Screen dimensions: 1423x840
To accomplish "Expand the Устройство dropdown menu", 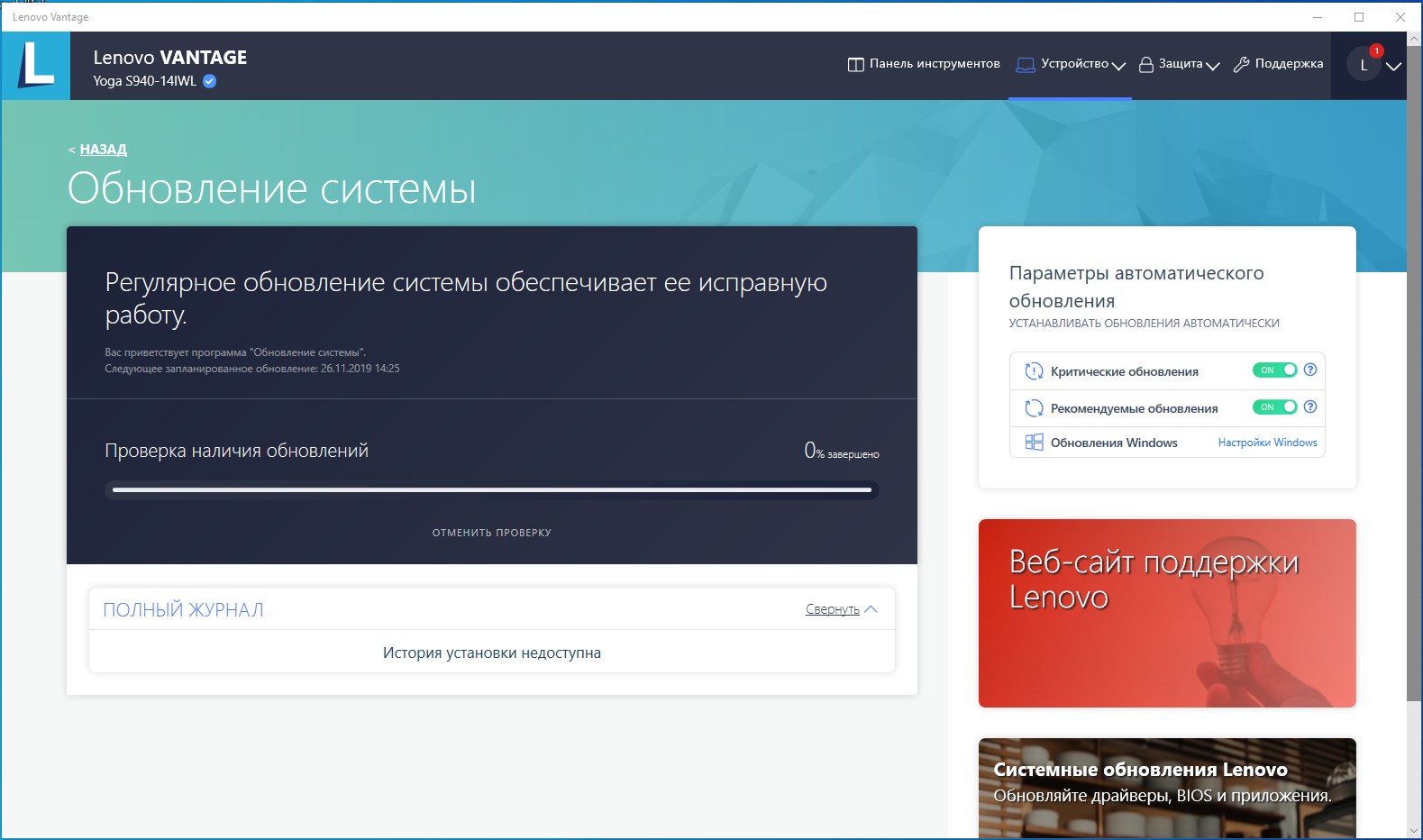I will tap(1072, 64).
